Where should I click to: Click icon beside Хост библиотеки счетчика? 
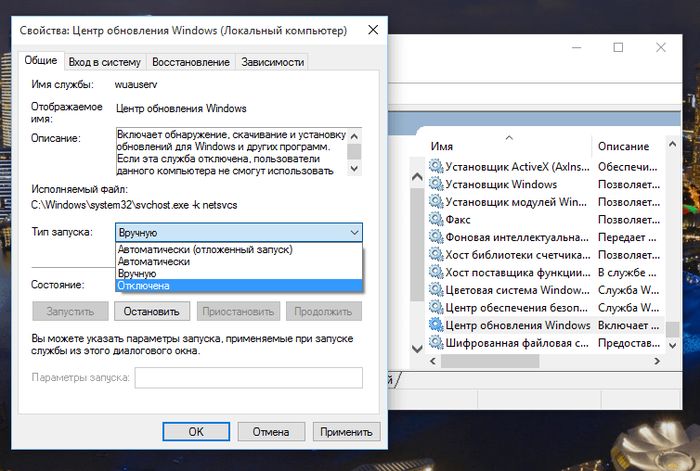435,254
